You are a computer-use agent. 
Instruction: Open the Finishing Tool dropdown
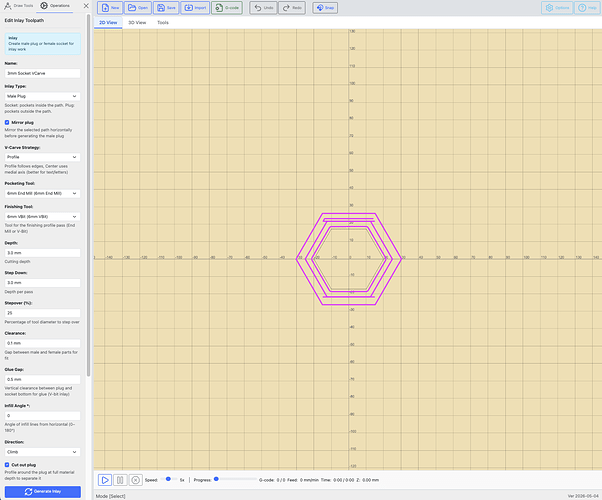click(x=43, y=217)
